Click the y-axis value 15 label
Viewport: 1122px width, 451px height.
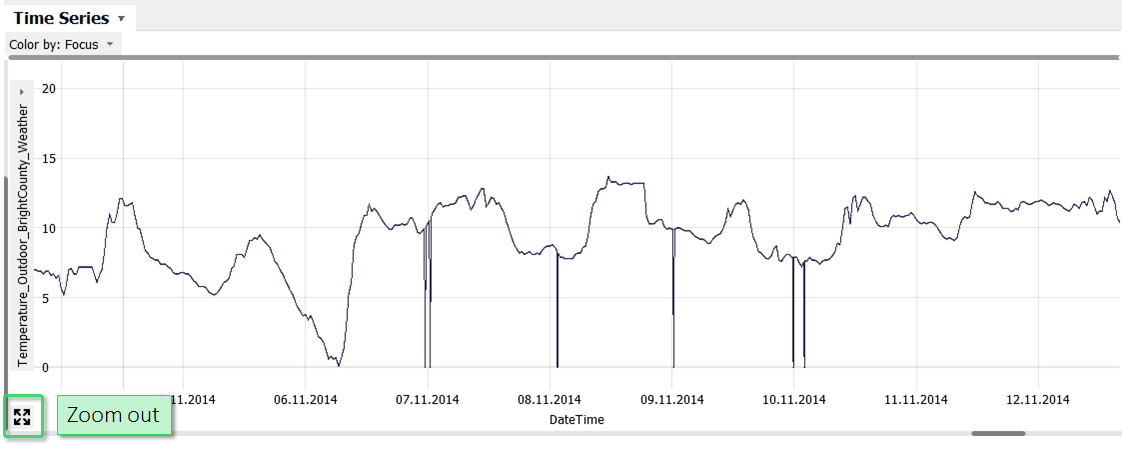[48, 158]
